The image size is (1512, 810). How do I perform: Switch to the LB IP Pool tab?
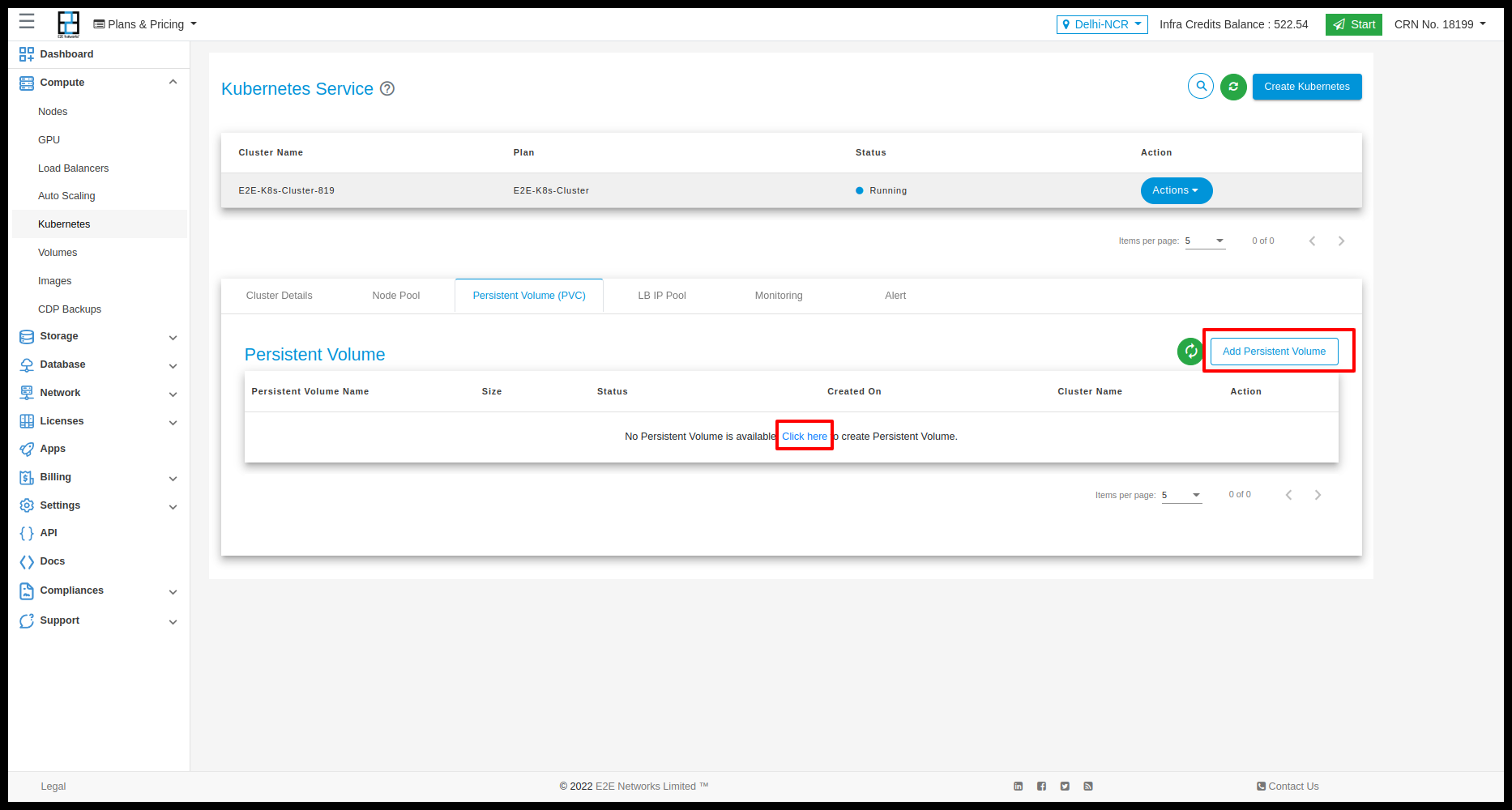click(662, 296)
